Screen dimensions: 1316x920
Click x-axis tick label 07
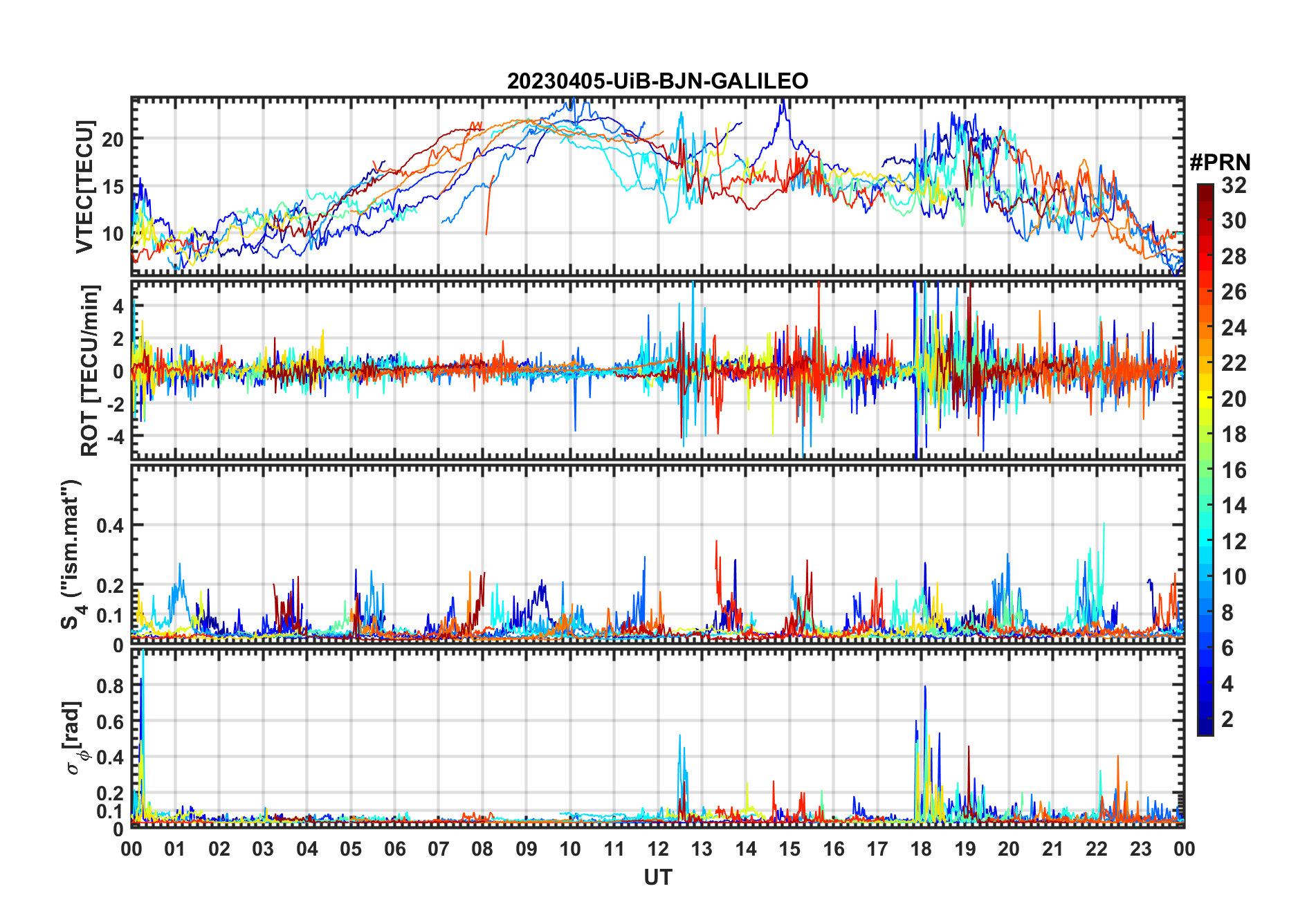439,849
